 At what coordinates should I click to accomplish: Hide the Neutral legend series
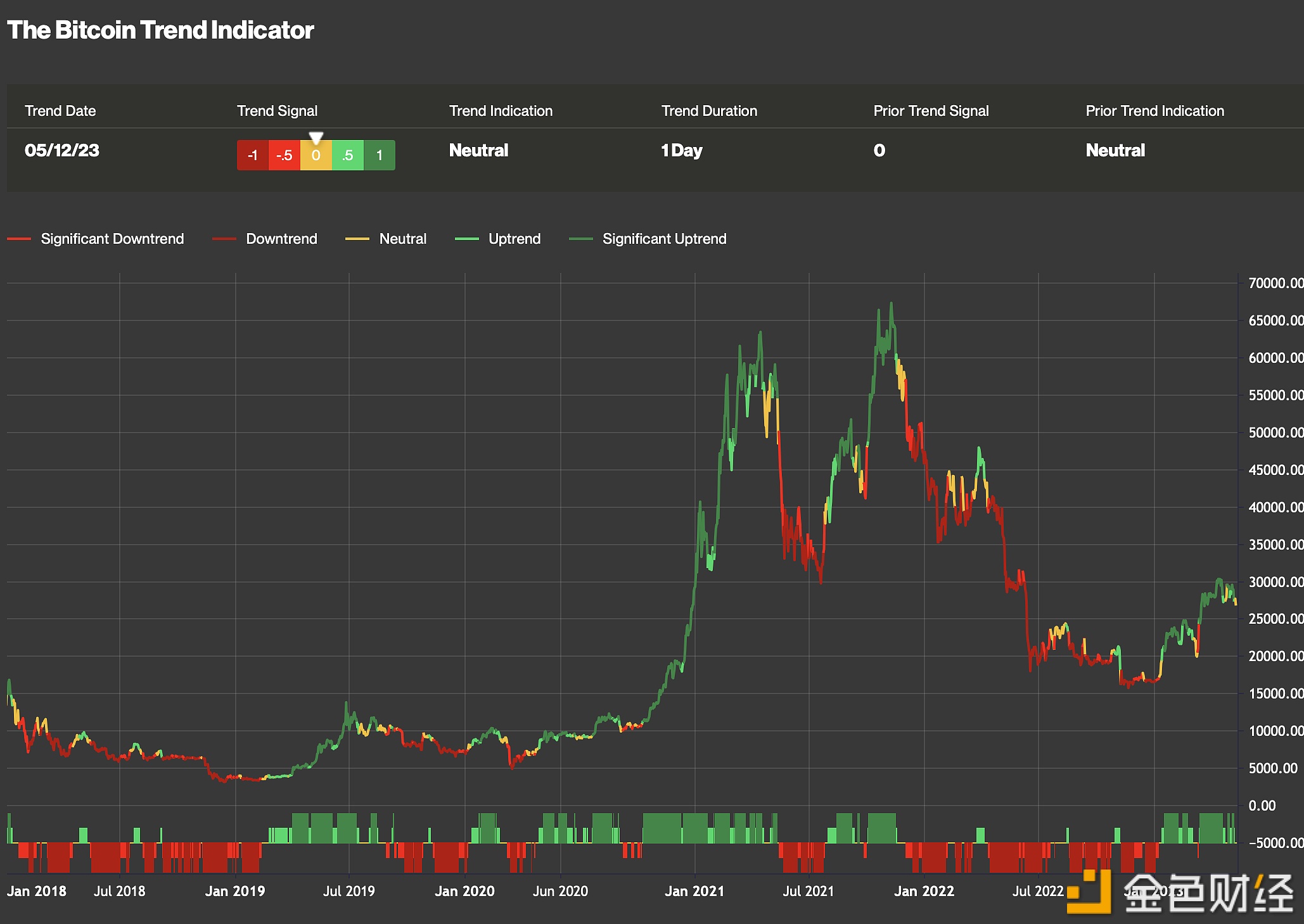(x=402, y=239)
